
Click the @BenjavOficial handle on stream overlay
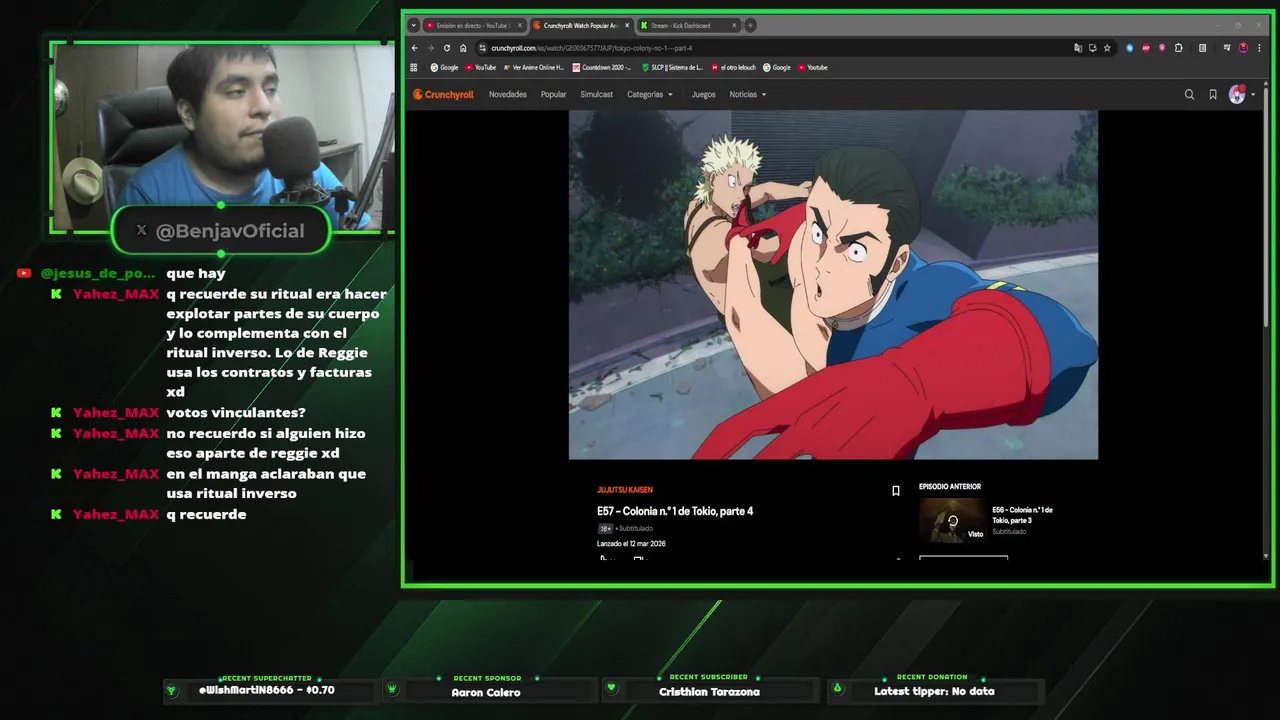click(x=230, y=231)
